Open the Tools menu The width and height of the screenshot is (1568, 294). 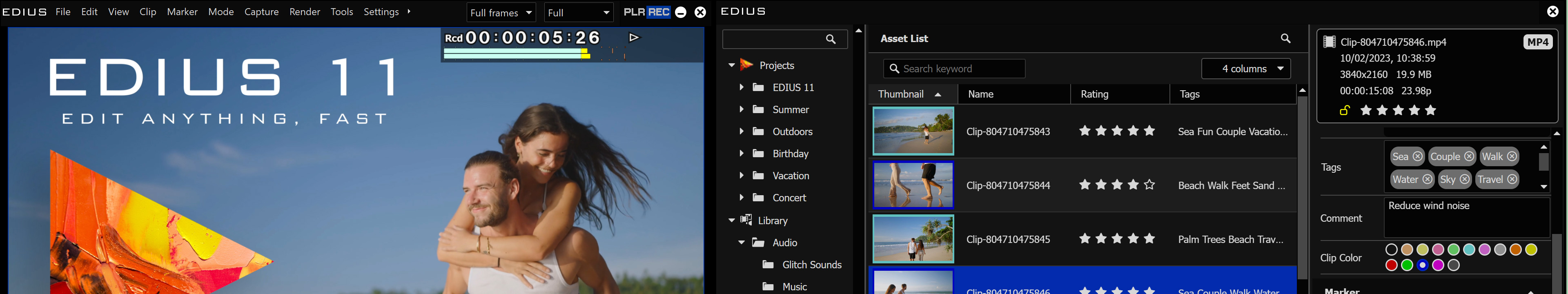click(x=342, y=12)
